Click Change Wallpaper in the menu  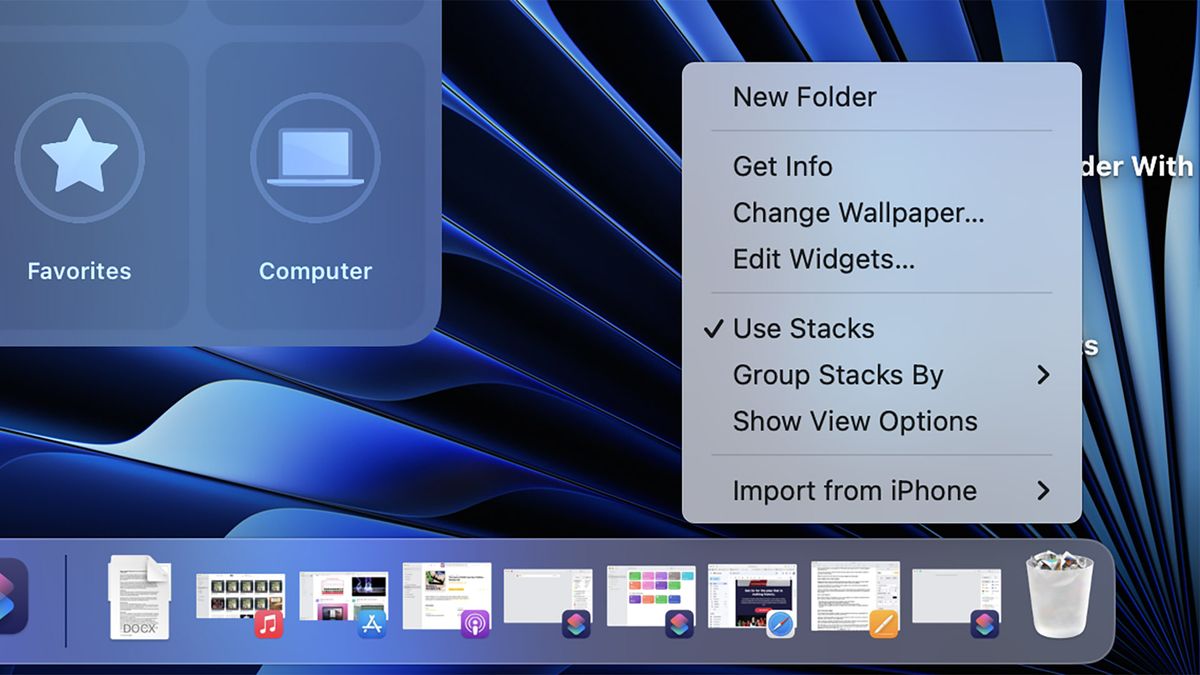(x=858, y=213)
